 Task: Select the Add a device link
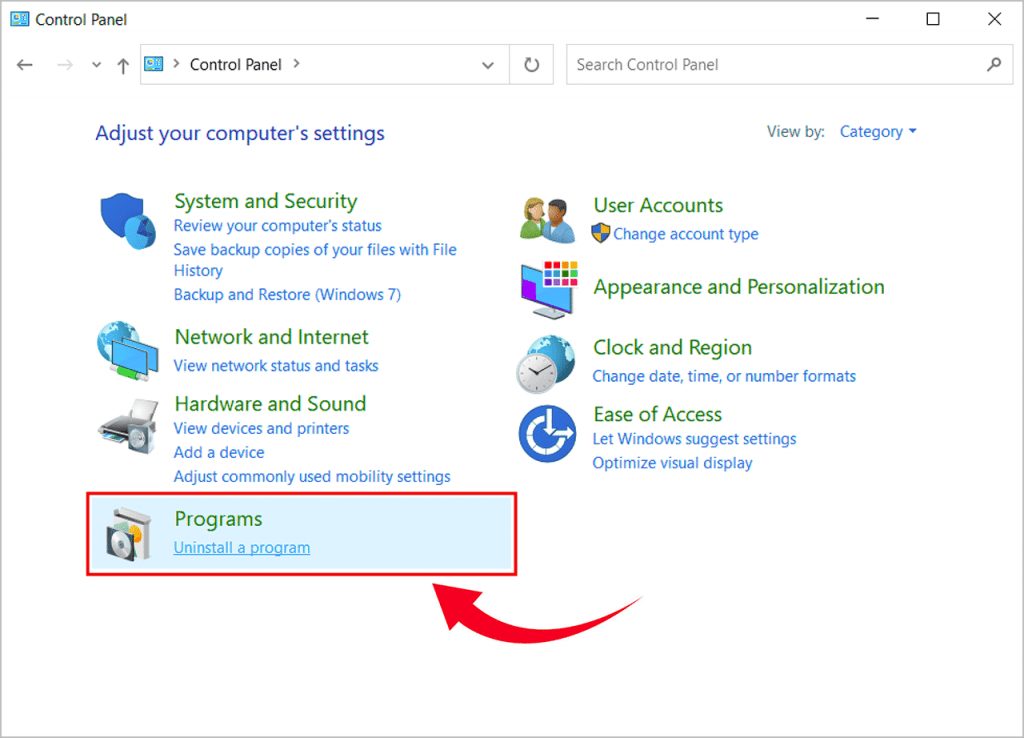point(219,453)
